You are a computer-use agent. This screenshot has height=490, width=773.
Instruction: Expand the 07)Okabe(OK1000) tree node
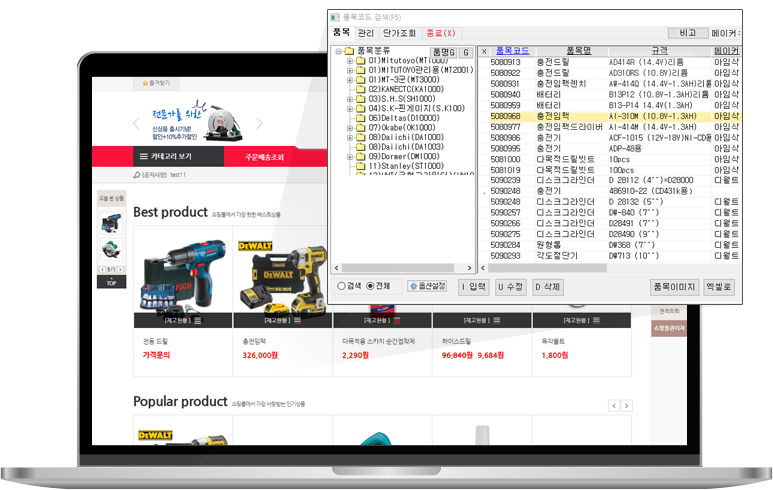coord(350,128)
